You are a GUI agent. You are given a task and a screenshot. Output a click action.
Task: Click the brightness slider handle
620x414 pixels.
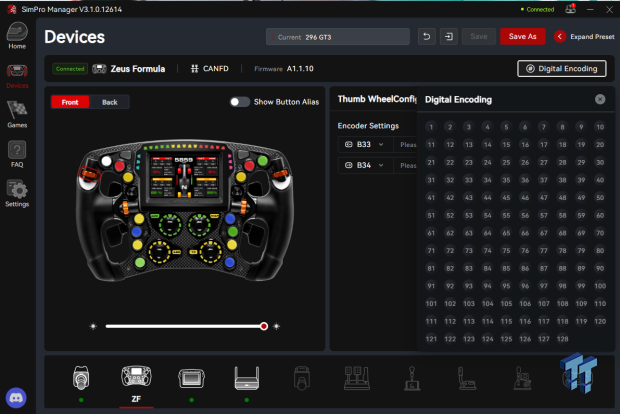pyautogui.click(x=264, y=326)
